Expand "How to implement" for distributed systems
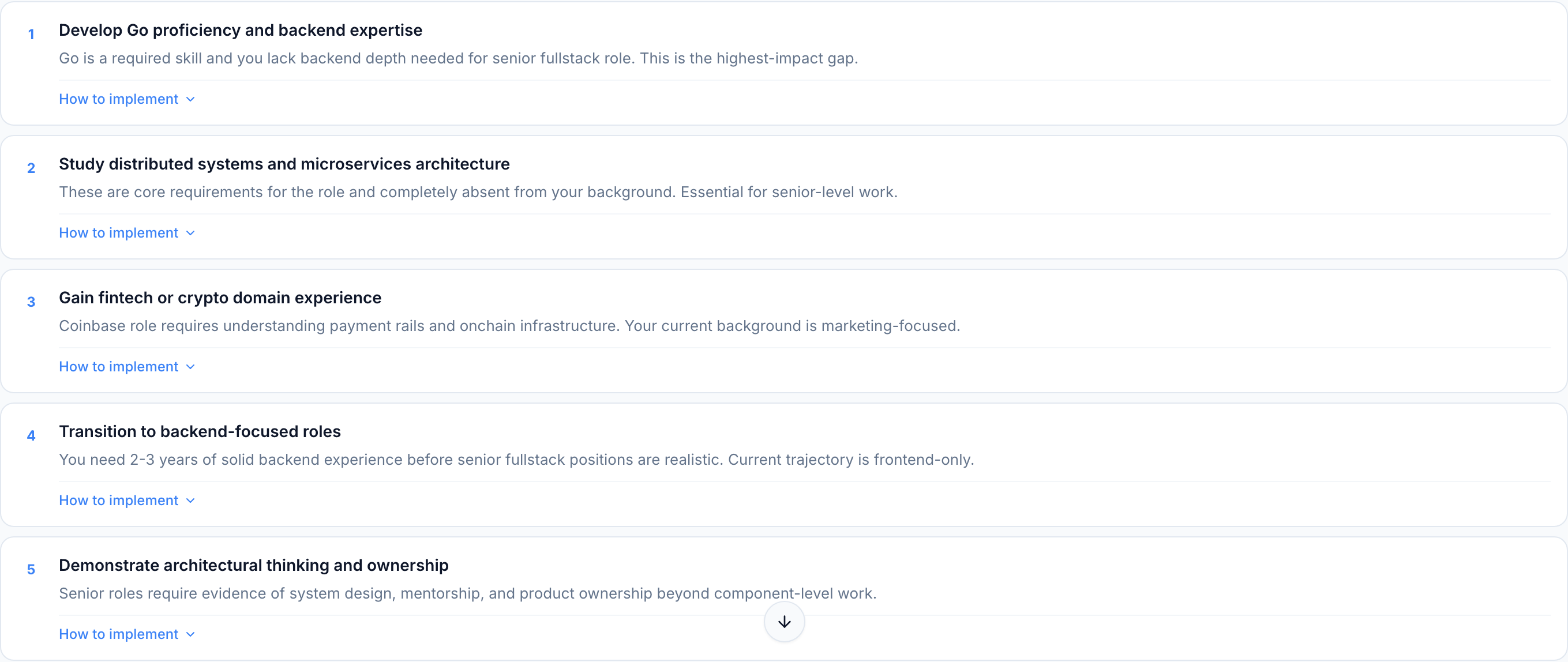 [119, 233]
